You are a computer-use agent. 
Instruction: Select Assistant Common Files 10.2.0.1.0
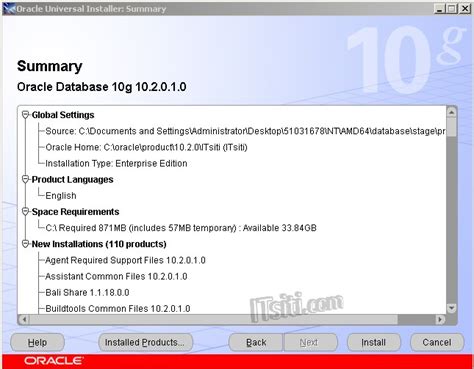(x=116, y=276)
